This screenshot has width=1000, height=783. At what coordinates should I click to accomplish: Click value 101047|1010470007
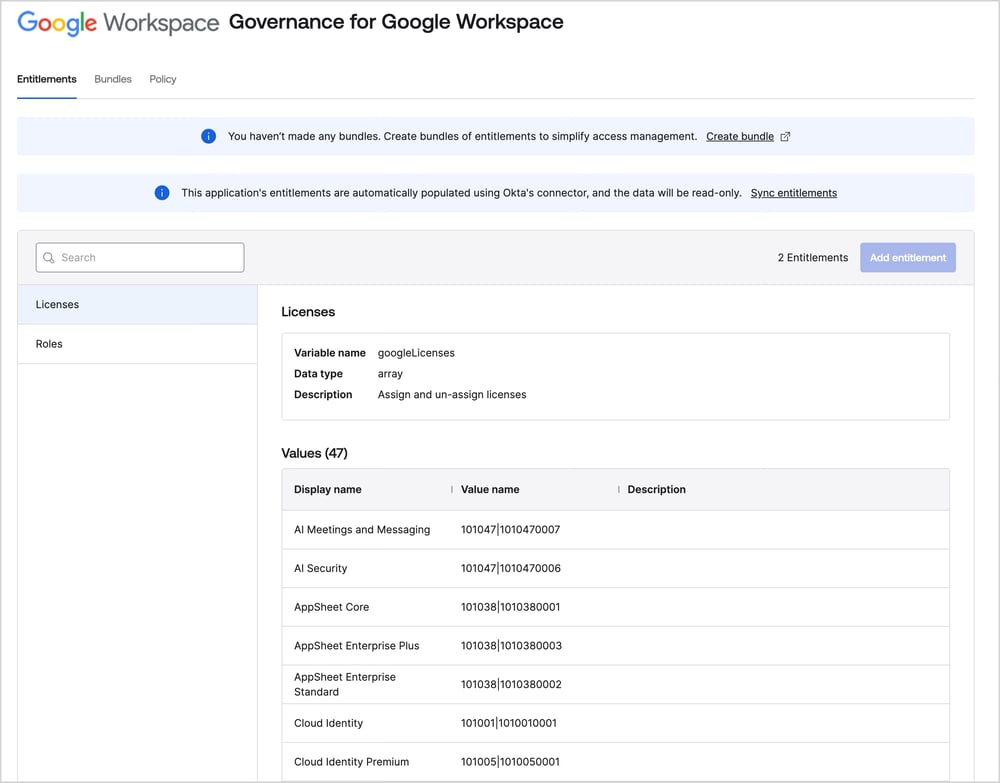pyautogui.click(x=510, y=529)
